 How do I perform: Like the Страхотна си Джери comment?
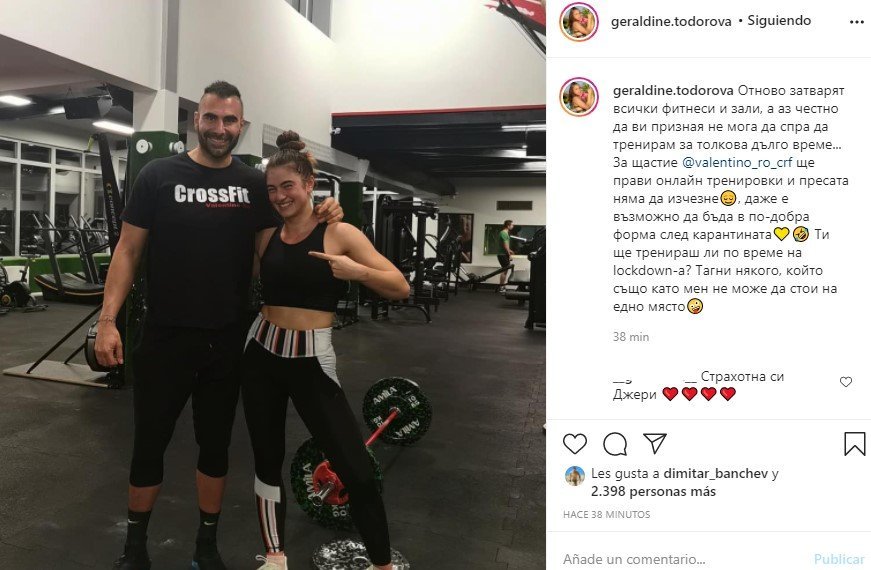(x=845, y=382)
